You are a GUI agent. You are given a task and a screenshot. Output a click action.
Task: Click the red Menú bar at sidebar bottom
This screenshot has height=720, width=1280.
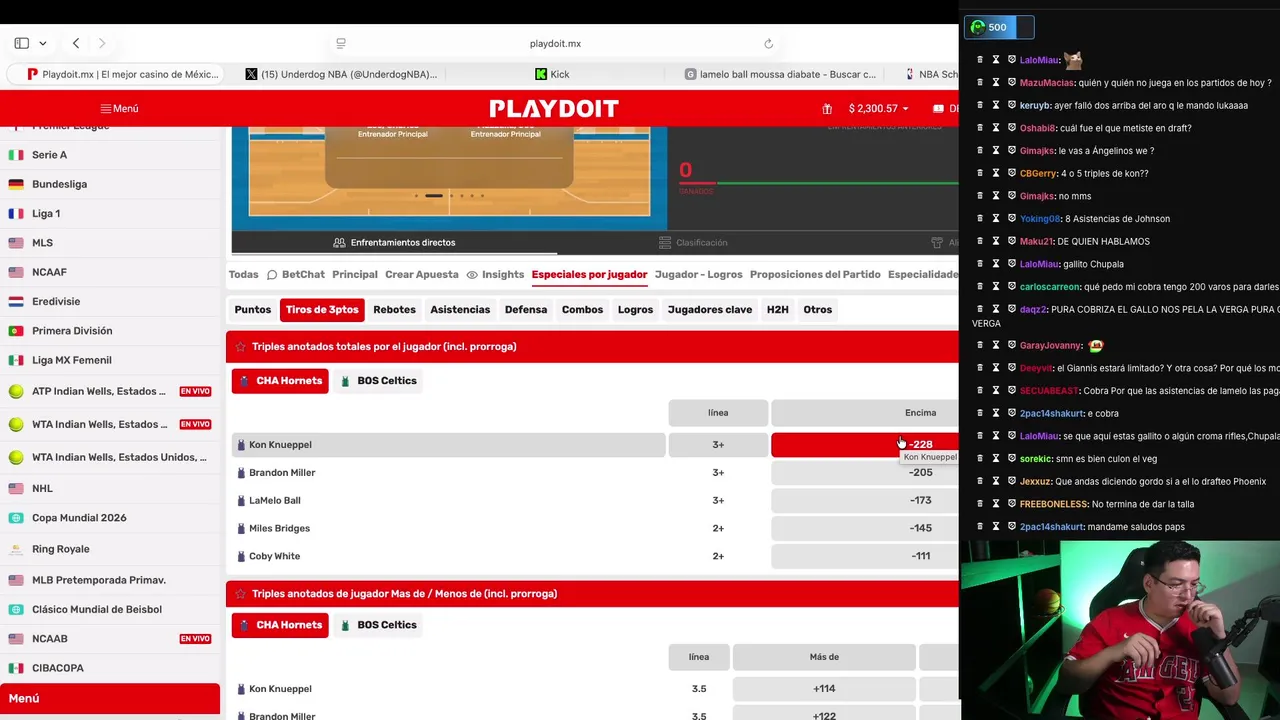[x=110, y=698]
